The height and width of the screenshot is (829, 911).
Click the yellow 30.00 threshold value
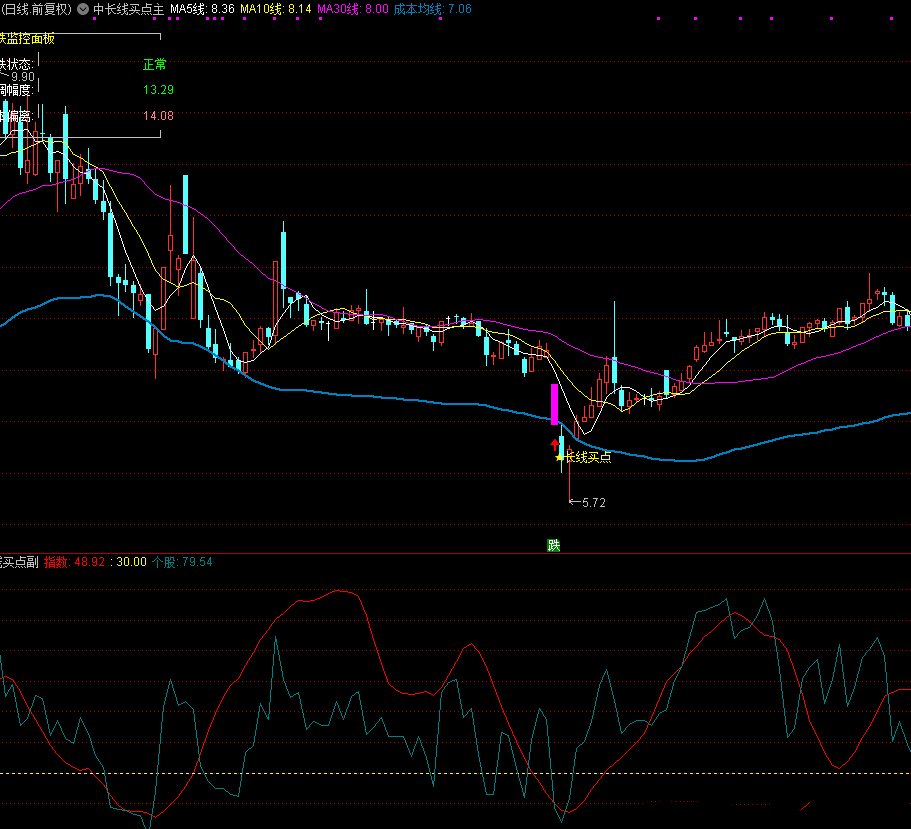coord(131,562)
